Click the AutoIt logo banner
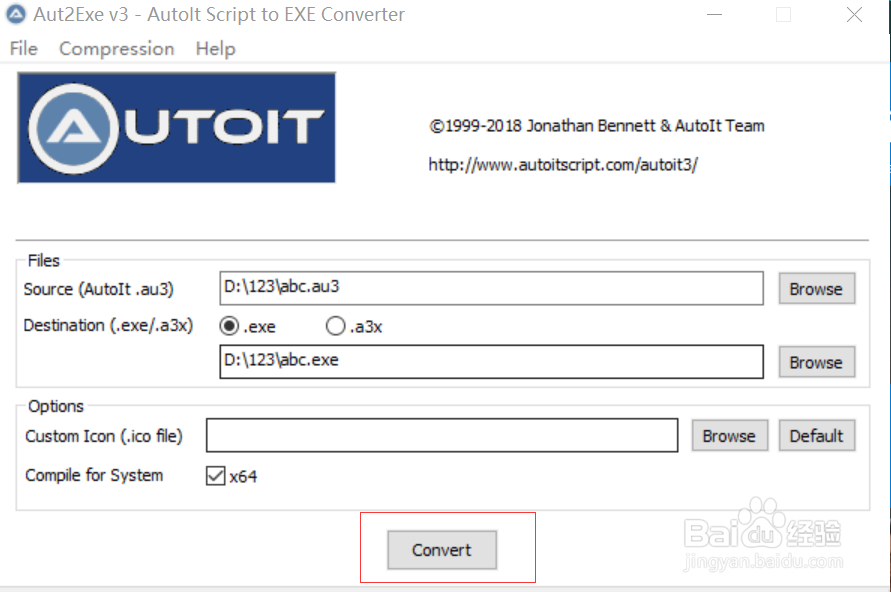The image size is (891, 592). pyautogui.click(x=177, y=128)
